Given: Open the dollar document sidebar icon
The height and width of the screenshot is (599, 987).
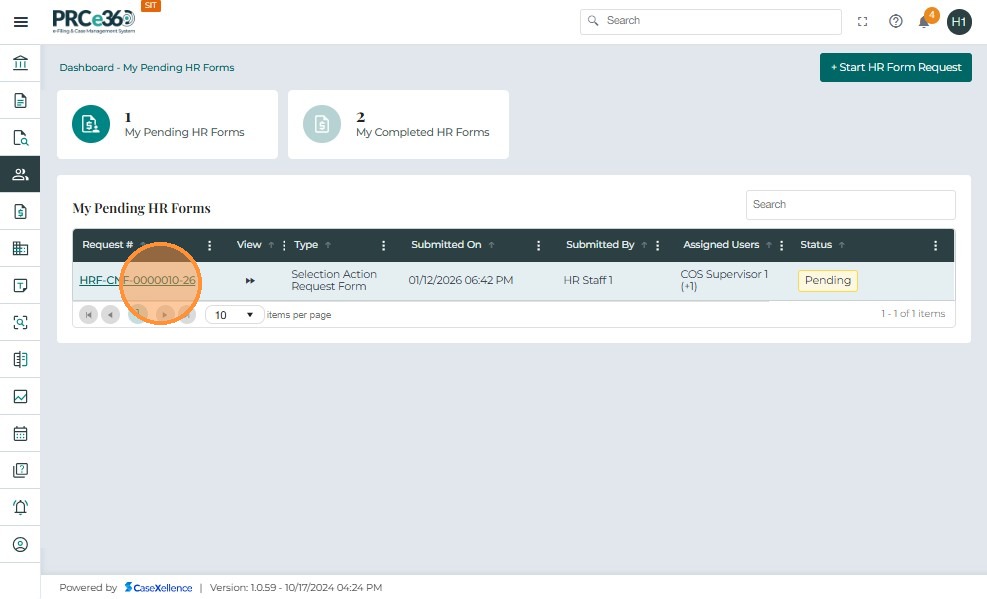Looking at the screenshot, I should point(20,211).
